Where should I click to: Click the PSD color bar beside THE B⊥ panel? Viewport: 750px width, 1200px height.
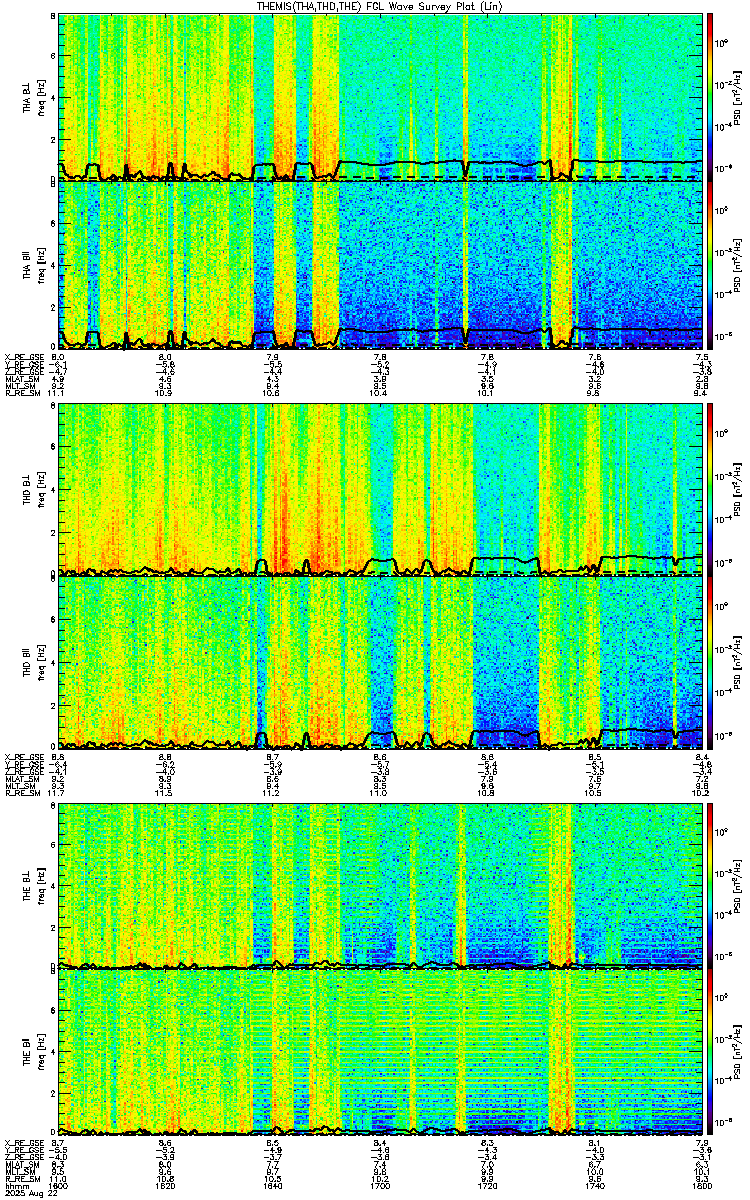711,884
